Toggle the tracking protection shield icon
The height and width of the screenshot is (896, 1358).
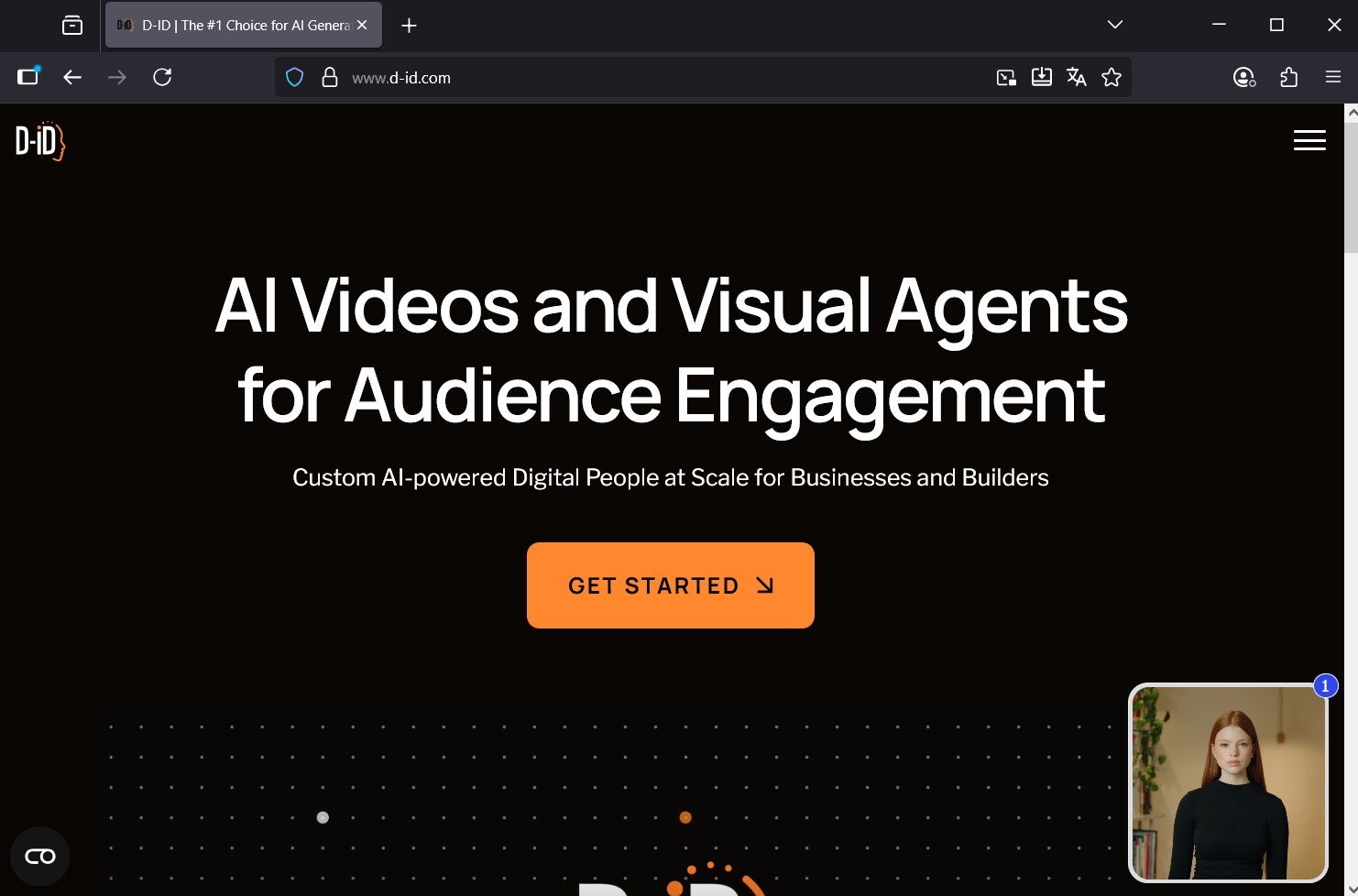(294, 78)
